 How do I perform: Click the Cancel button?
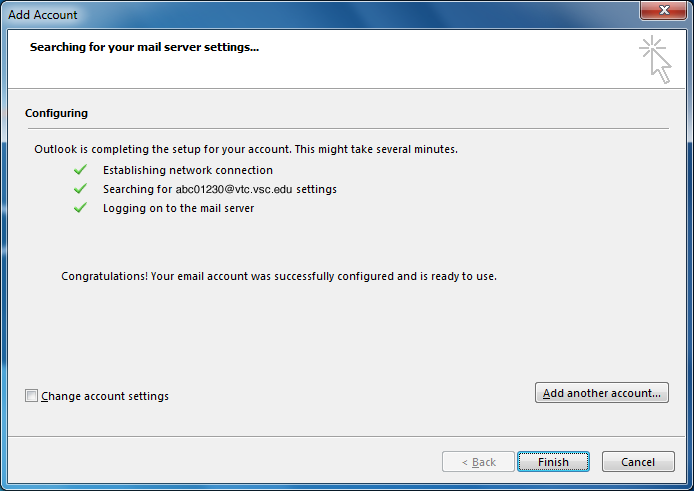point(638,462)
